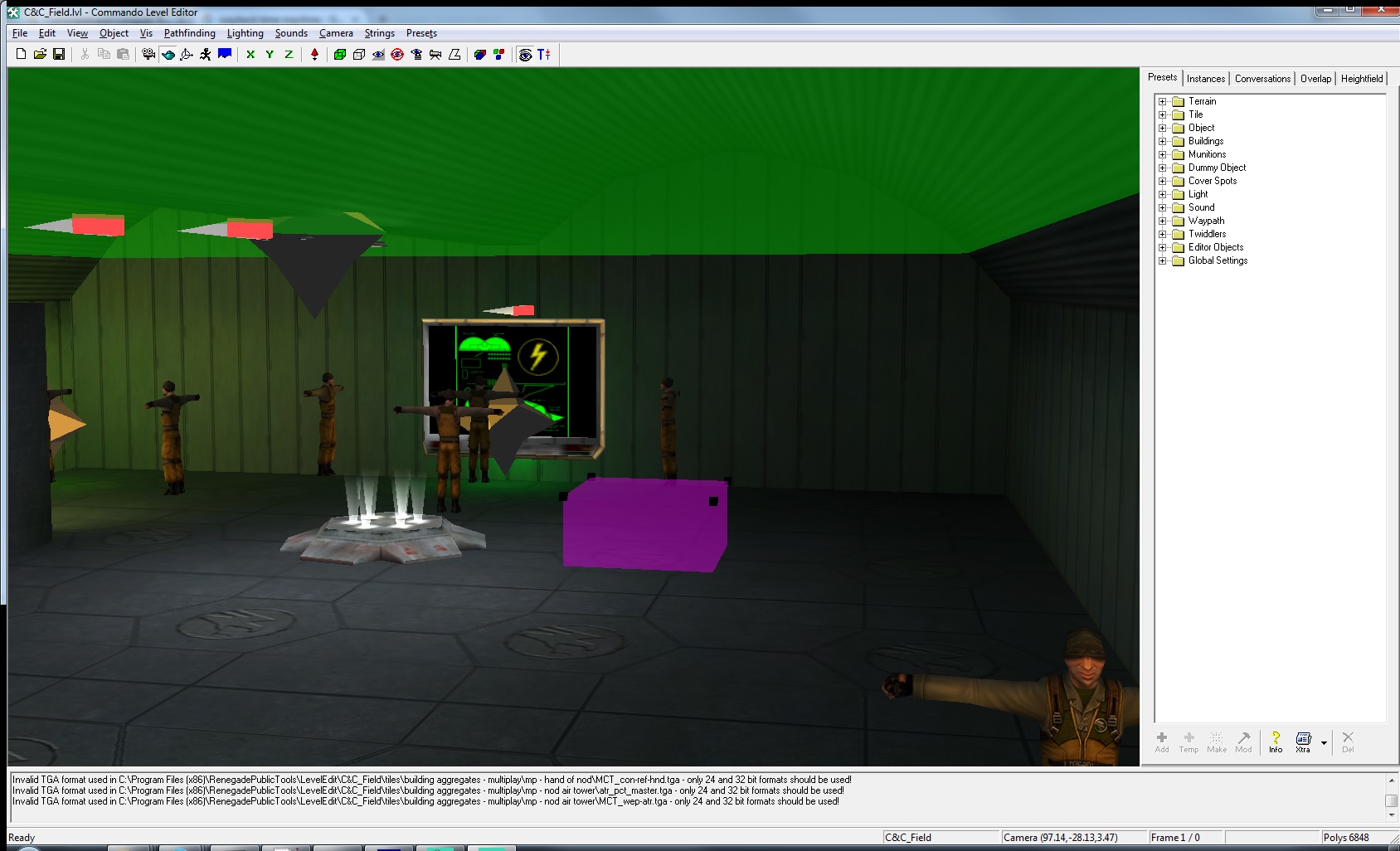Viewport: 1400px width, 851px height.
Task: Toggle Z axis restriction
Action: [x=289, y=55]
